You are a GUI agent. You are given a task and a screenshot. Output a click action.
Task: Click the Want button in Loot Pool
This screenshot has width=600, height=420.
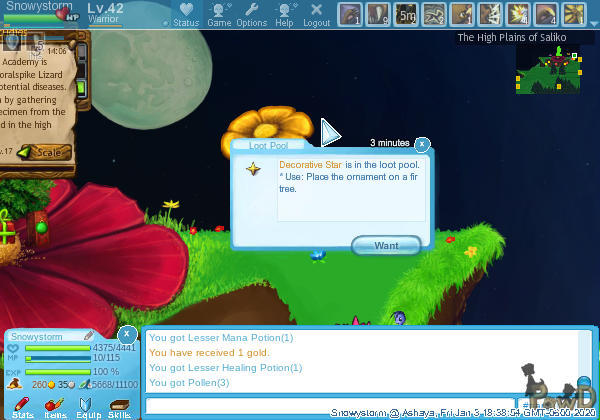point(387,245)
